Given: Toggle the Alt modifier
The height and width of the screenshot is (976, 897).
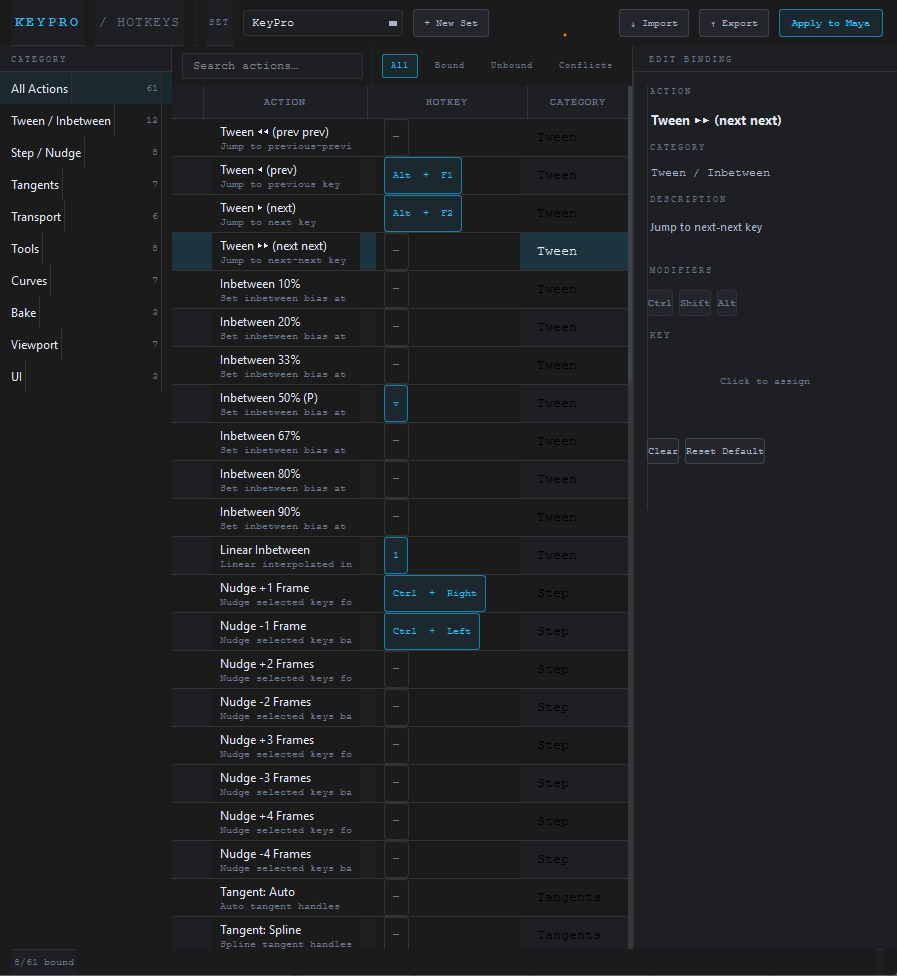Looking at the screenshot, I should click(x=726, y=303).
